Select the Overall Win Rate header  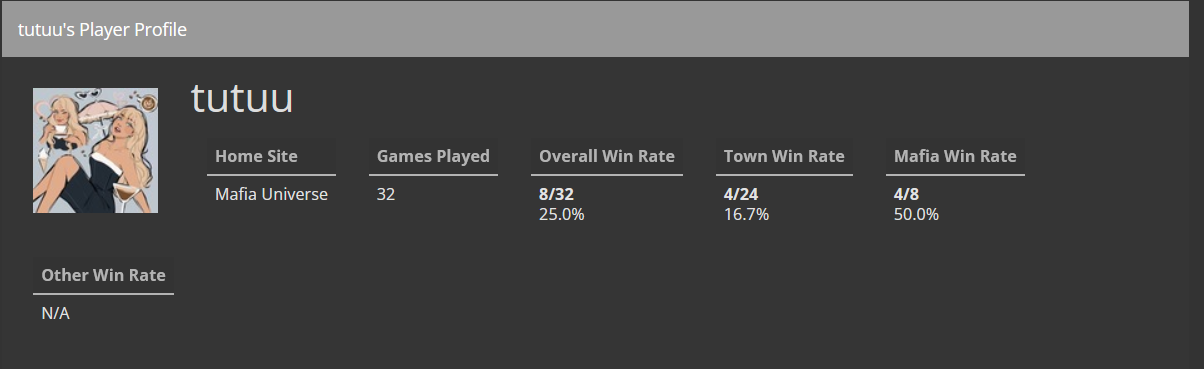point(607,156)
